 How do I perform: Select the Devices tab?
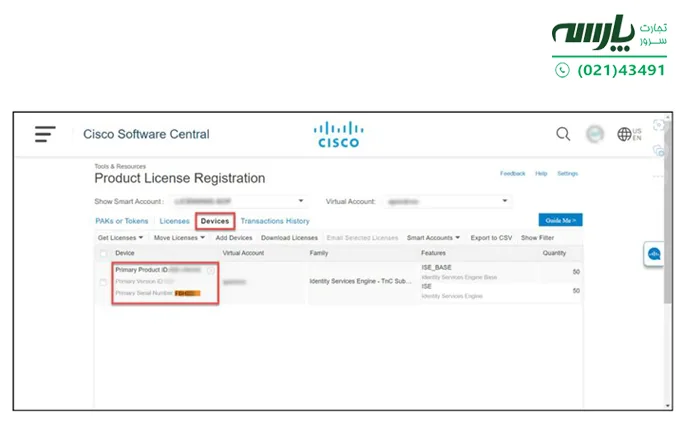(x=215, y=221)
